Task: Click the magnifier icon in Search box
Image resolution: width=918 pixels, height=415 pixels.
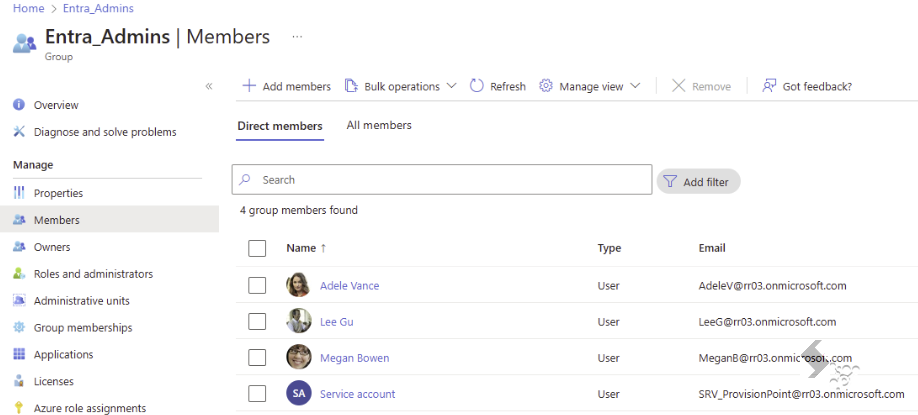Action: click(x=246, y=180)
